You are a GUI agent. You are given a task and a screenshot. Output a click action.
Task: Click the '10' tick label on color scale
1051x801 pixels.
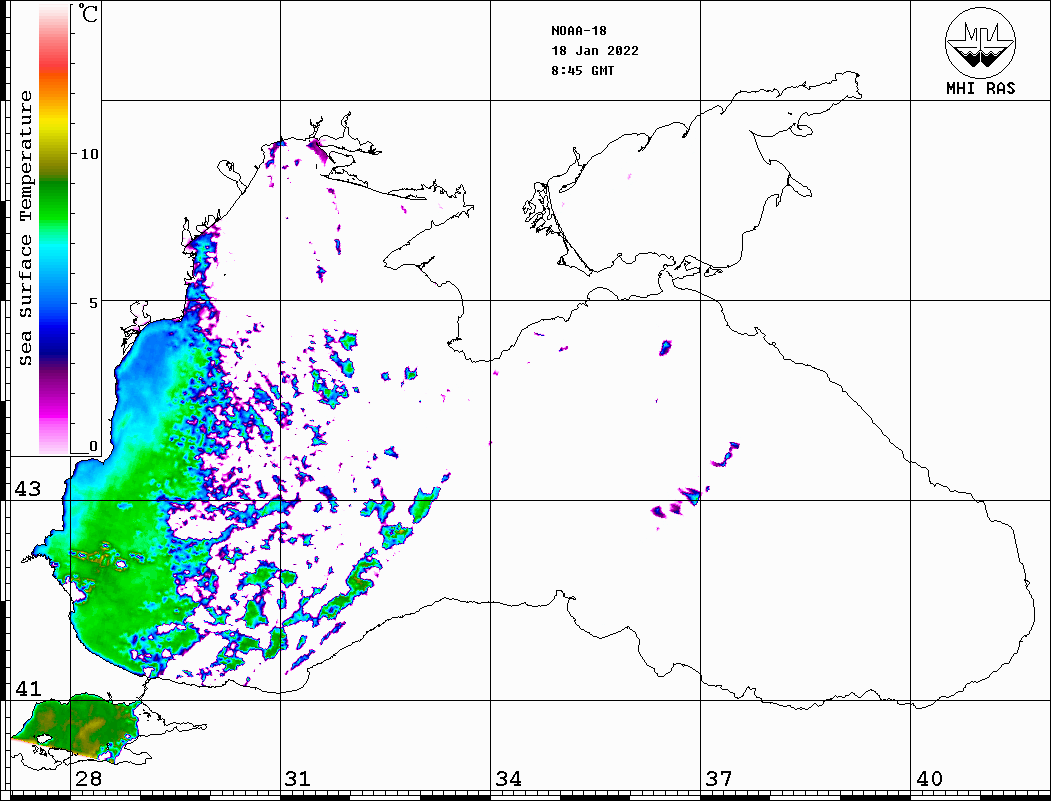coord(89,154)
